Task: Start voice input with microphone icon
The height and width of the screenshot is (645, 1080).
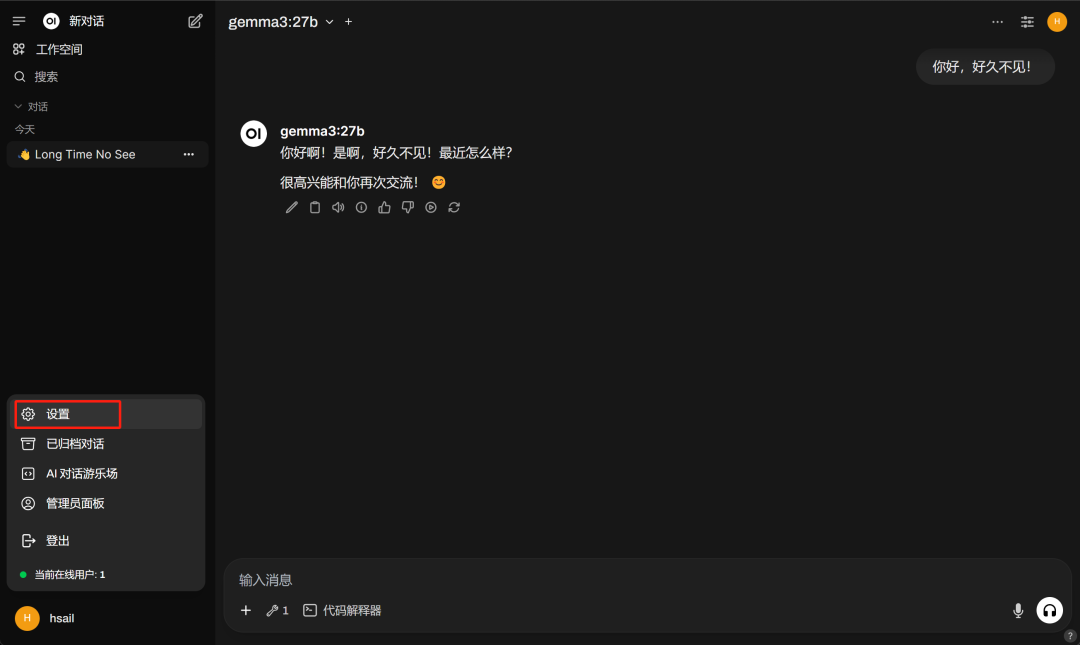Action: 1018,611
